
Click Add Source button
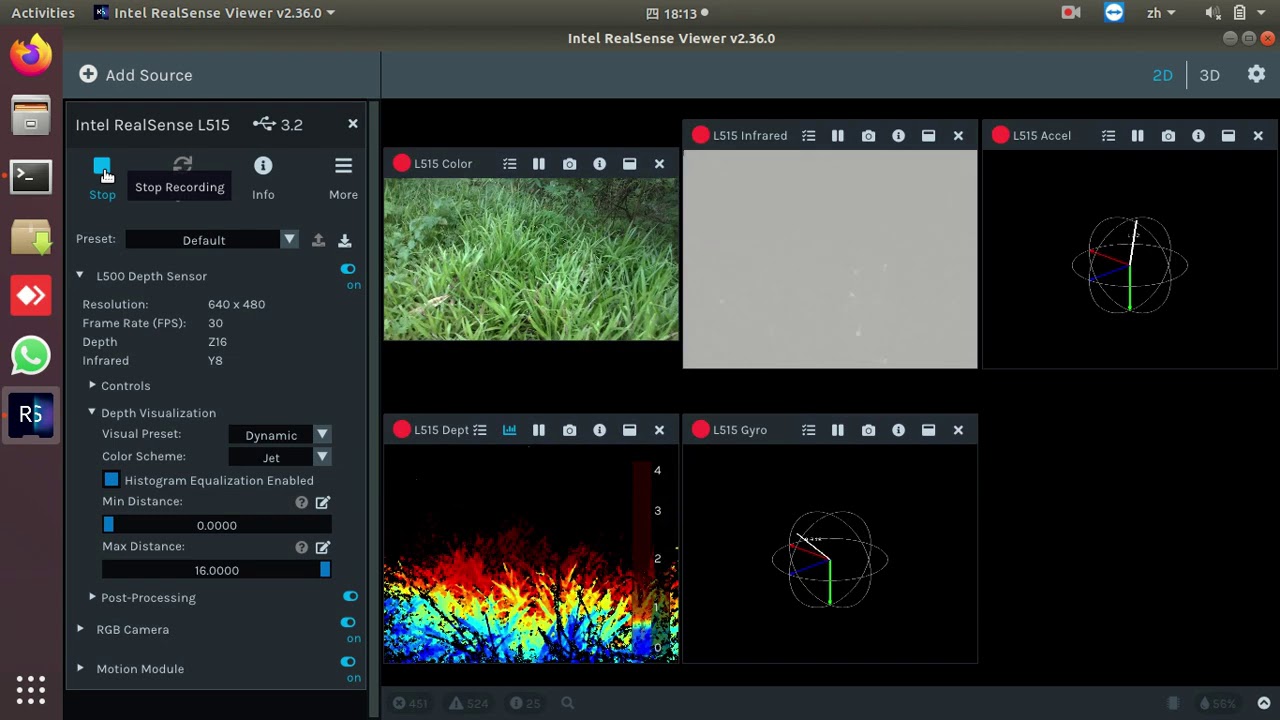136,75
